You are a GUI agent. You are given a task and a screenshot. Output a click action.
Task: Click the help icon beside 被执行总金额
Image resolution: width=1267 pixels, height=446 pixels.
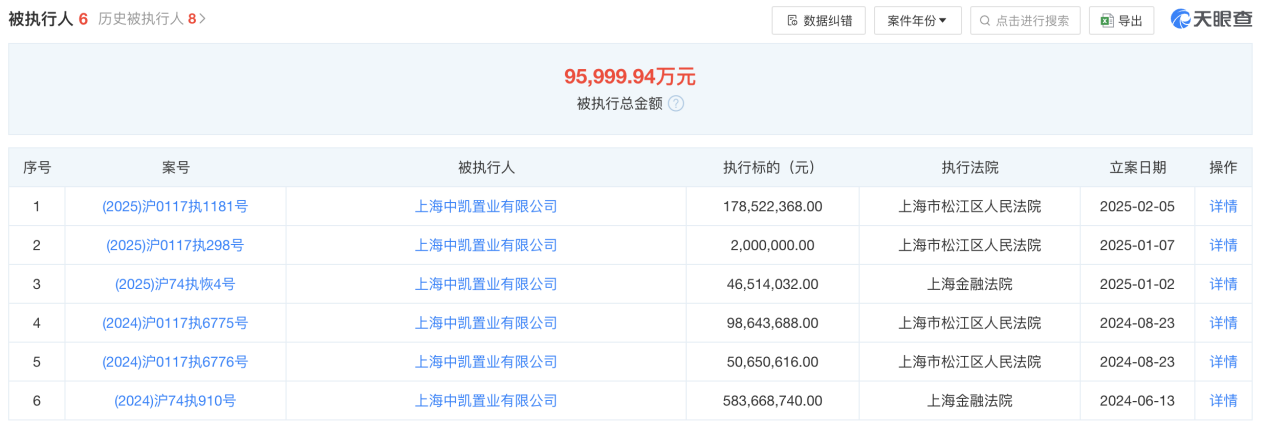676,103
